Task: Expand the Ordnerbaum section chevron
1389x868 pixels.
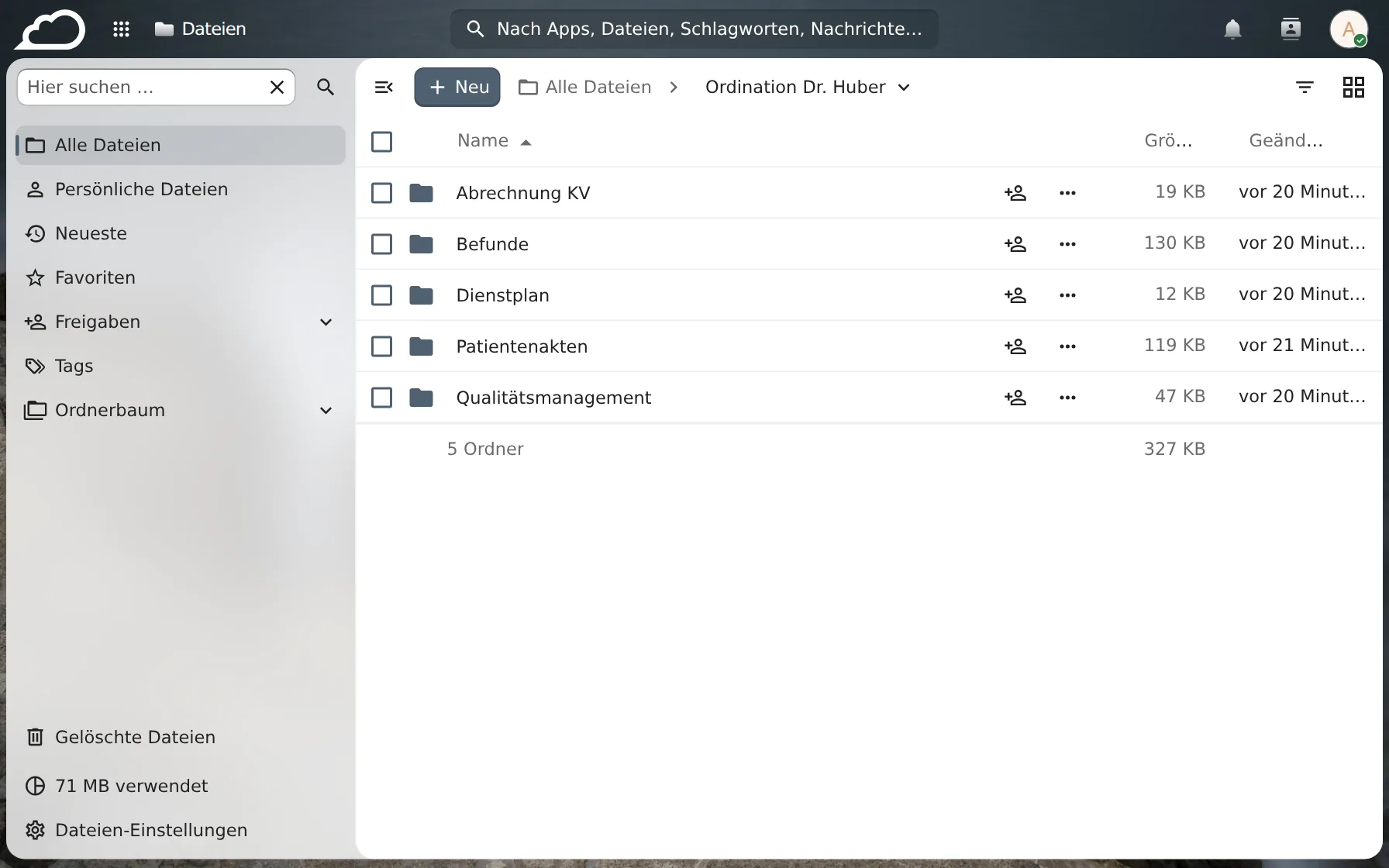Action: pyautogui.click(x=326, y=411)
